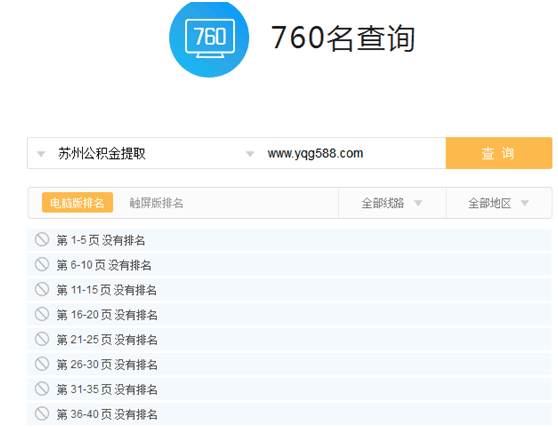Open the keyword history dropdown arrow

[41, 154]
